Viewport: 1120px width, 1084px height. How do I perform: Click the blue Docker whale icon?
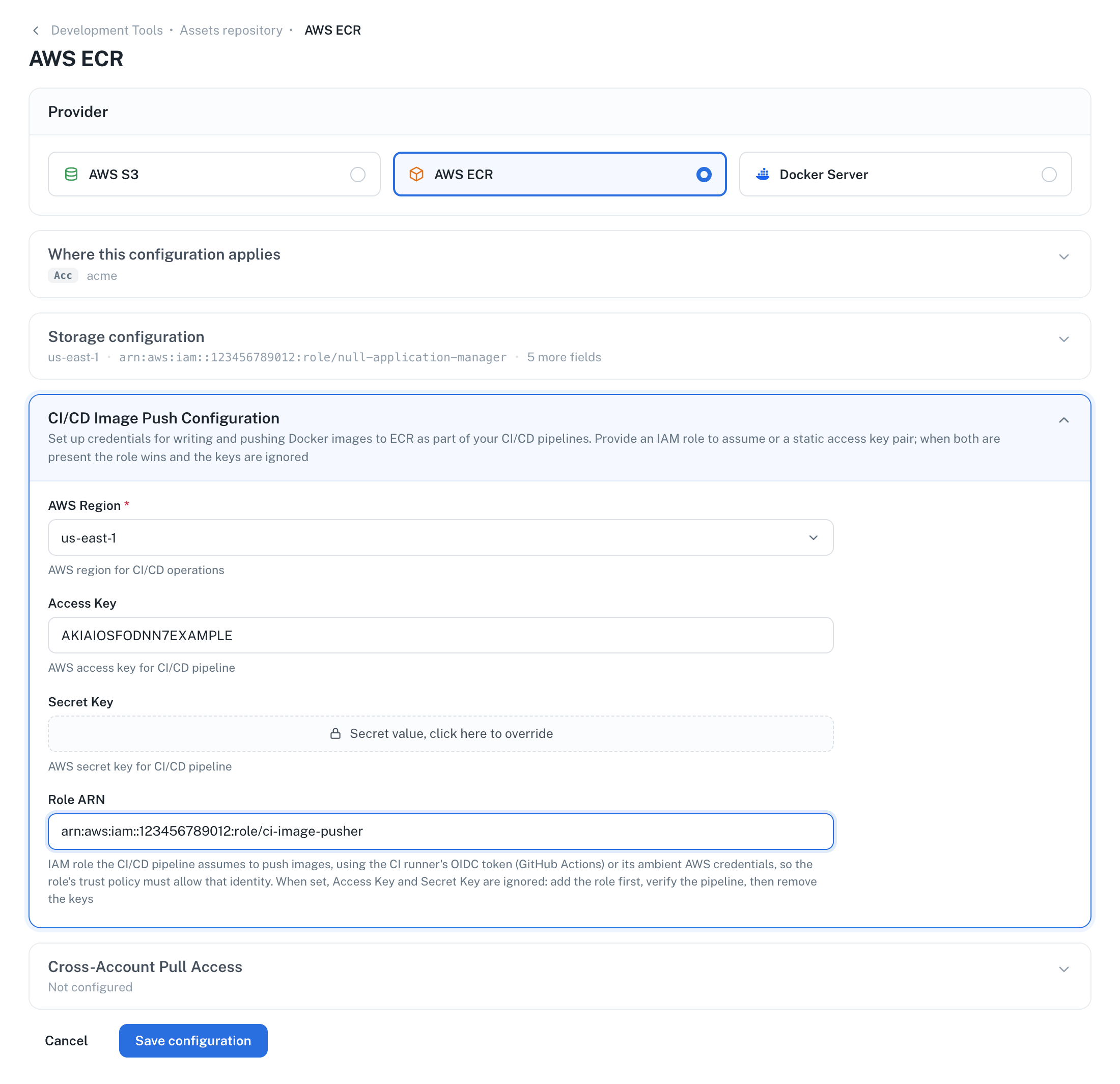coord(763,174)
